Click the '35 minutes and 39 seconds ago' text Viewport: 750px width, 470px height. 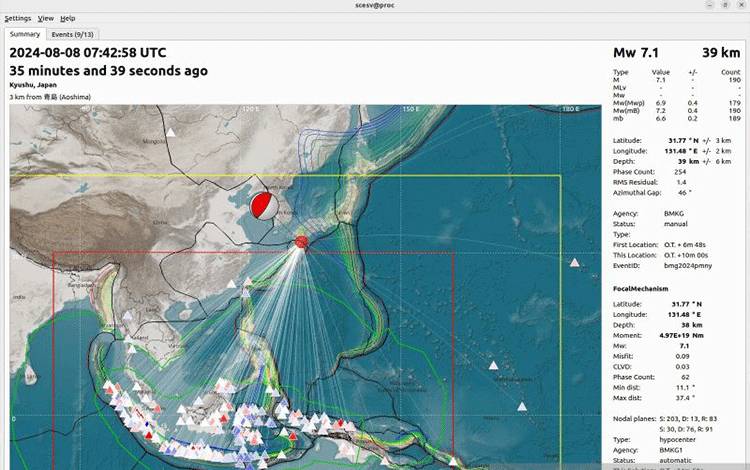(109, 71)
